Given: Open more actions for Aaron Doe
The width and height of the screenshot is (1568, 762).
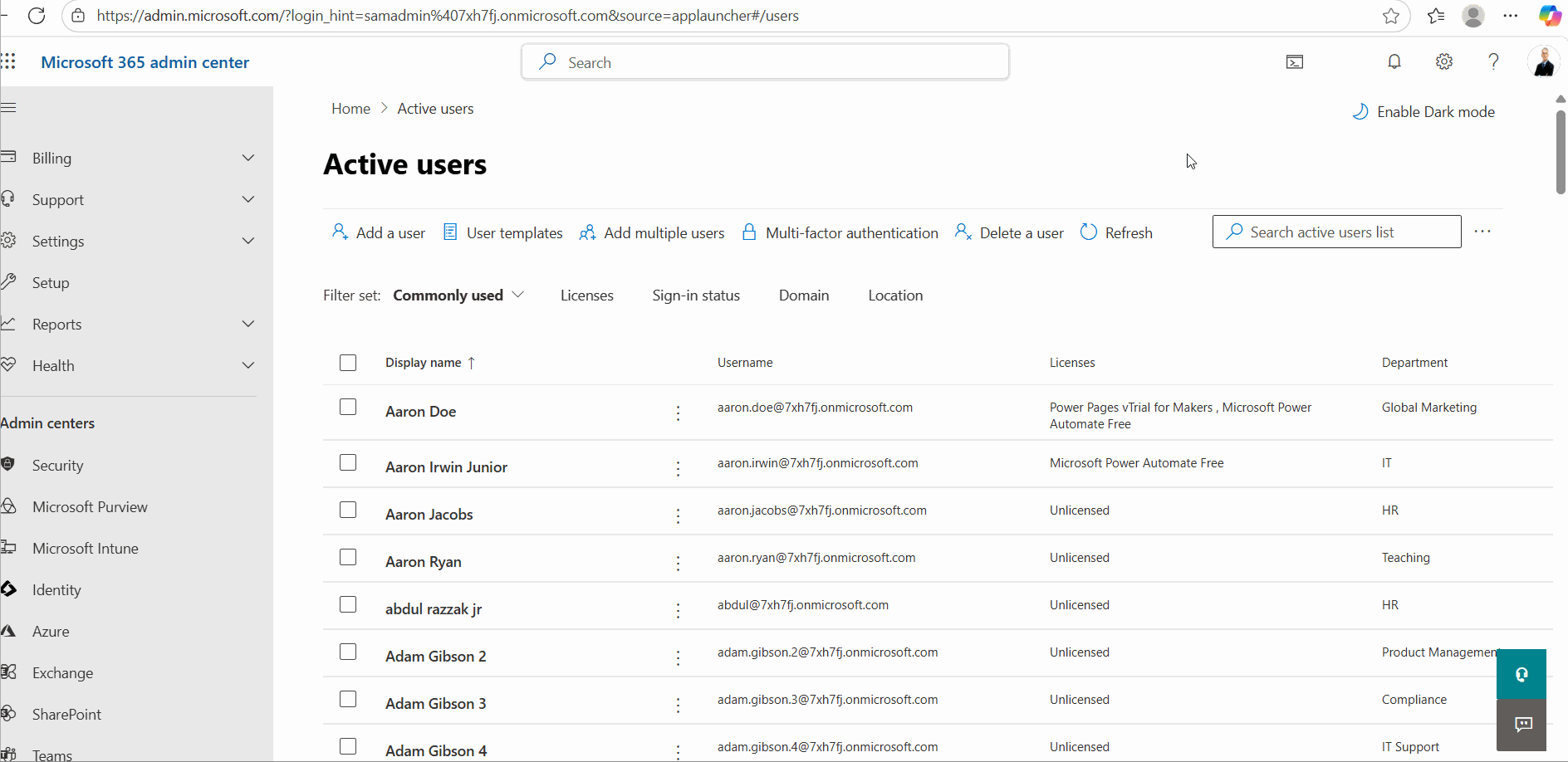Looking at the screenshot, I should pyautogui.click(x=678, y=413).
